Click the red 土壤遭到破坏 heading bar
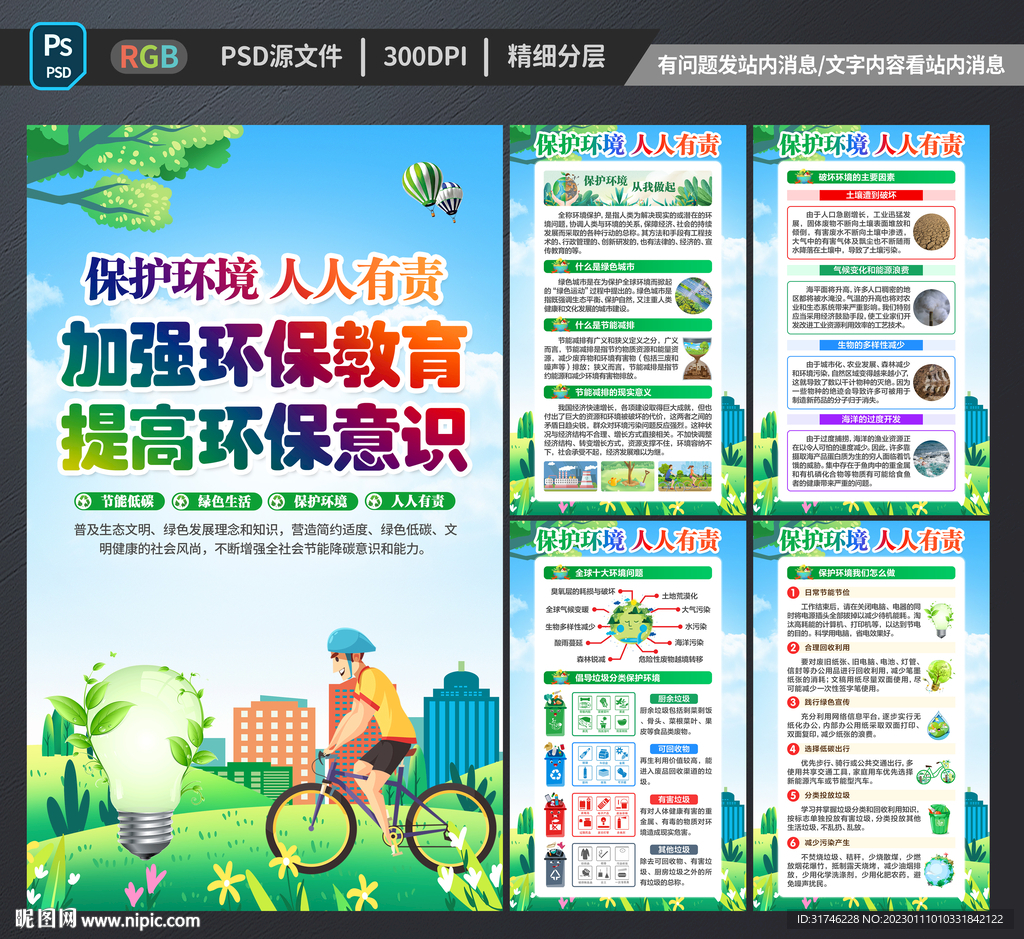 tap(871, 195)
